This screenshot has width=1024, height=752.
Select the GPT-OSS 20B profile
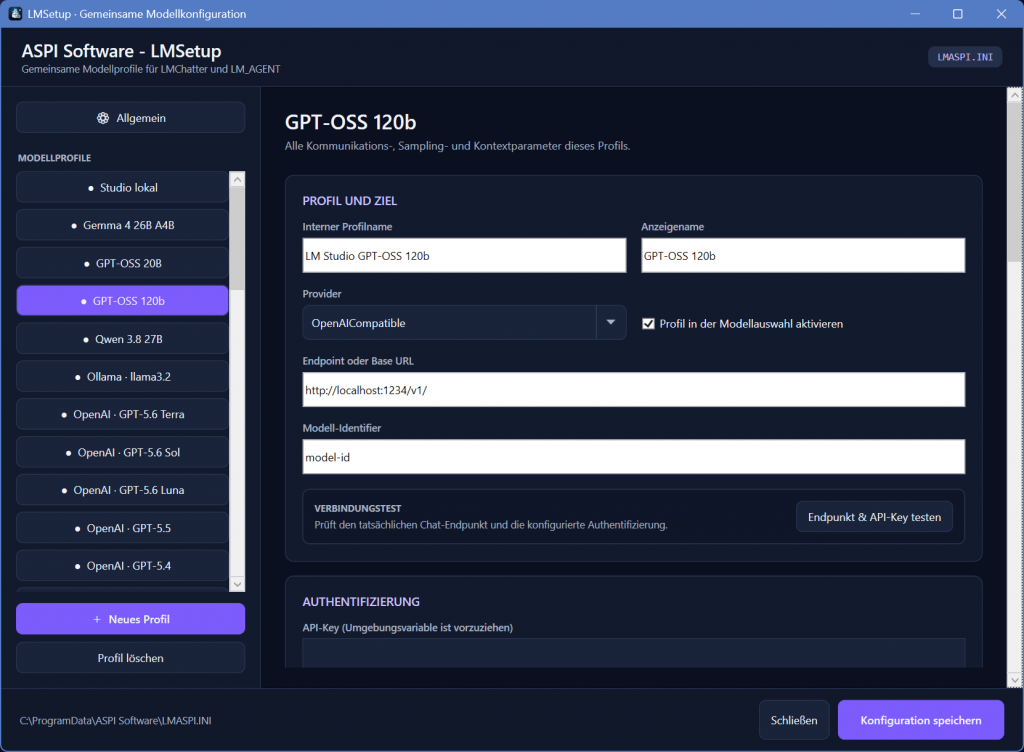pos(122,263)
